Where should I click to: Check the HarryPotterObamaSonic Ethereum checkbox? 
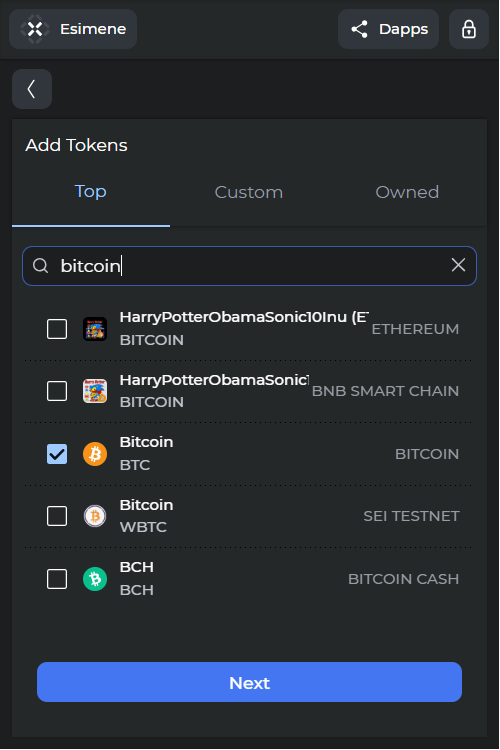(x=57, y=329)
